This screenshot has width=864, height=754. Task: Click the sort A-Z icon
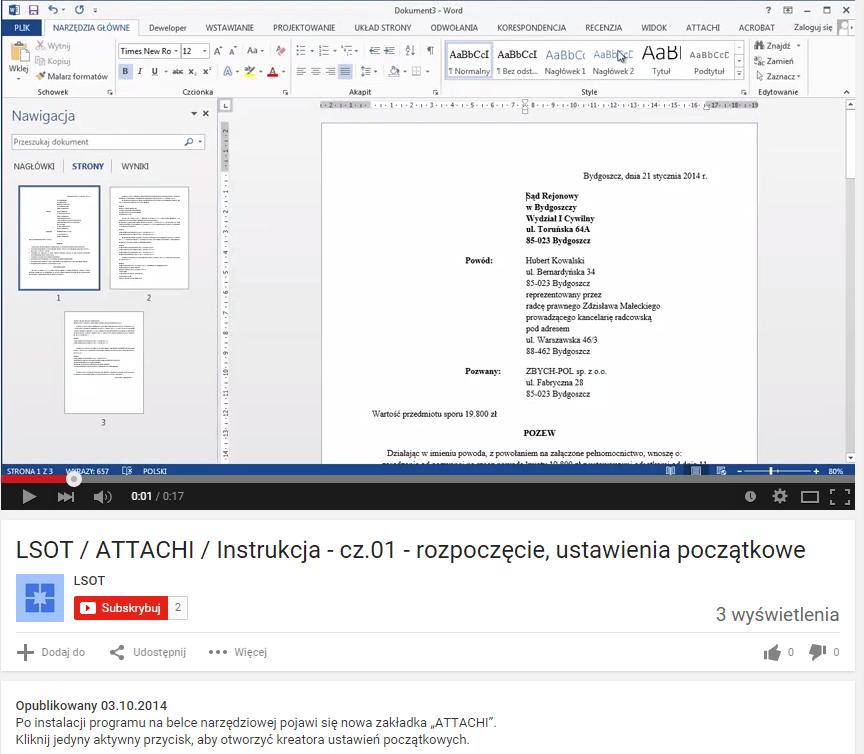coord(410,51)
